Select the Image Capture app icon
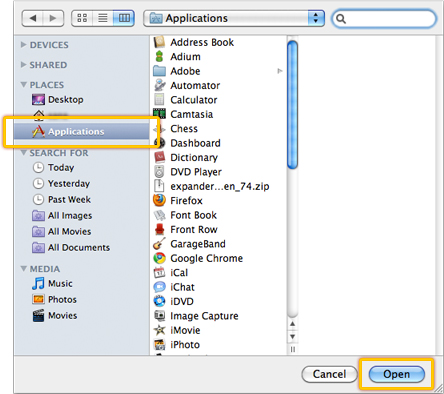This screenshot has height=394, width=444. pyautogui.click(x=159, y=316)
